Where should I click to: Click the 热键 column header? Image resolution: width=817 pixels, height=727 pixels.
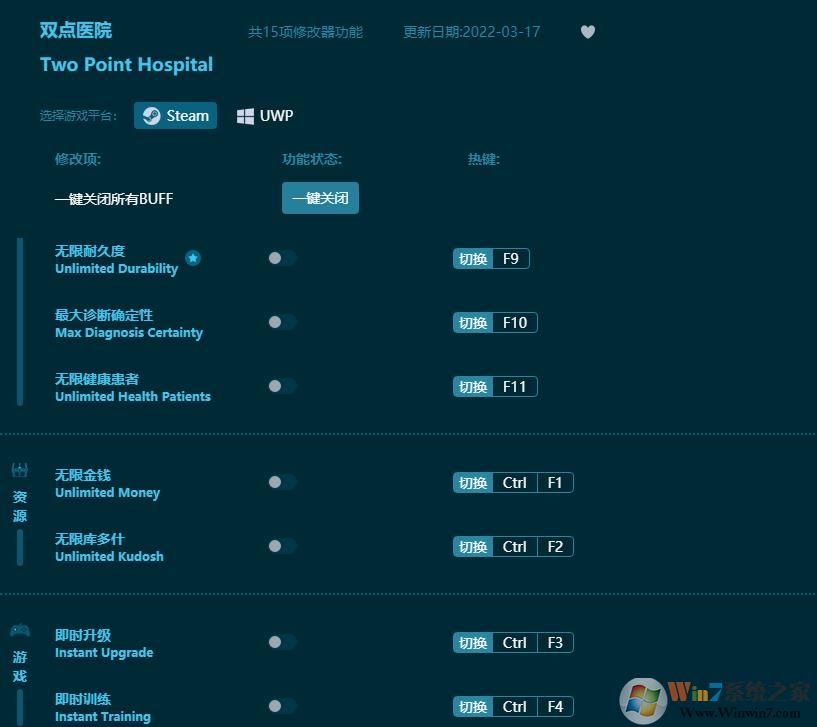(484, 159)
